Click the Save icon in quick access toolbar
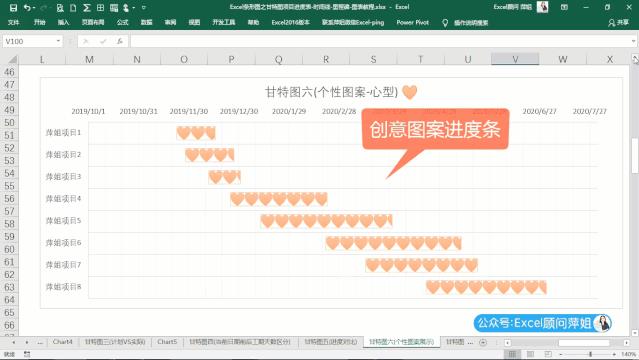Viewport: 639px width, 360px height. tap(13, 7)
